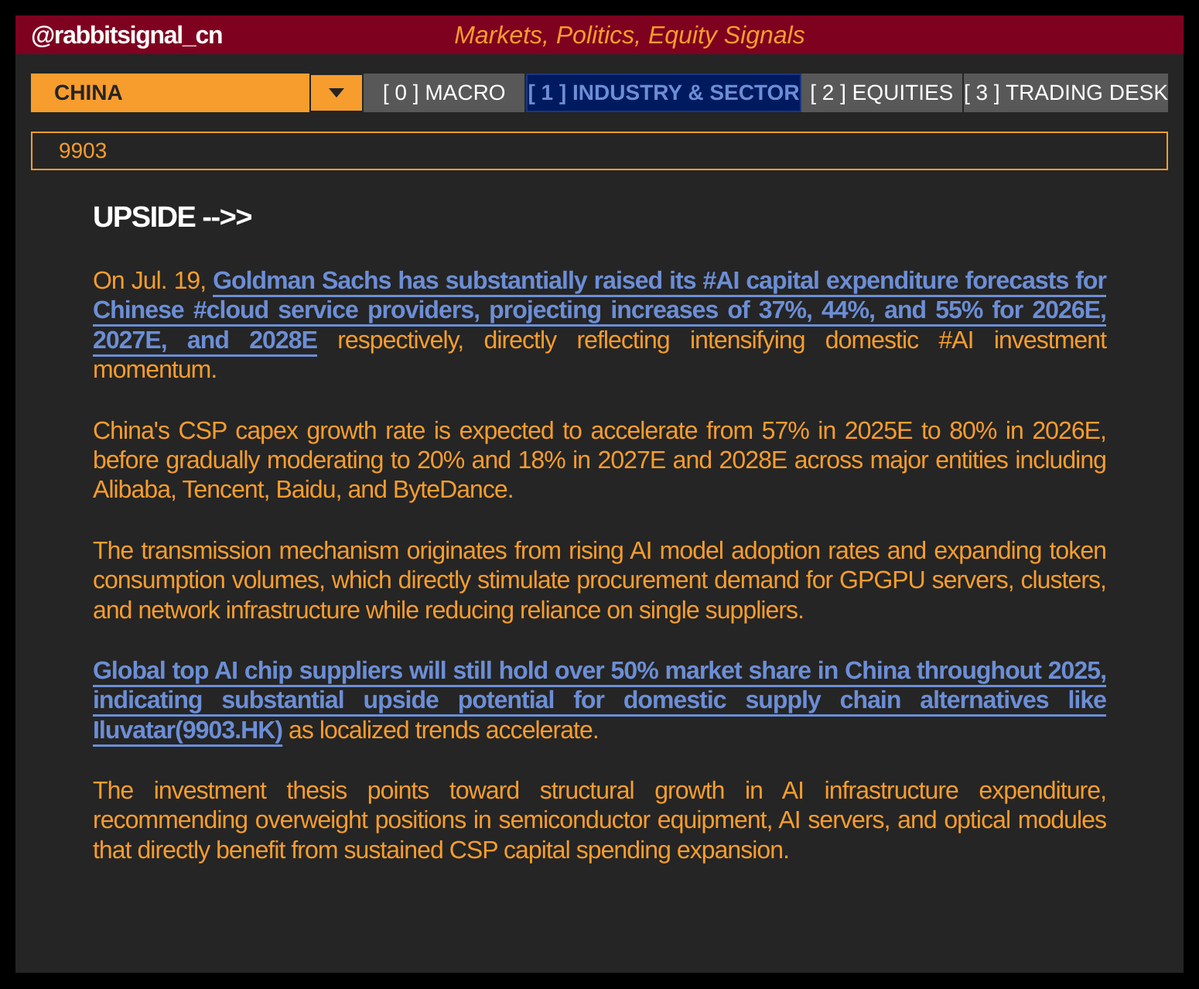Click the @rabbitsignal_cn handle in the header
The image size is (1199, 989).
pos(127,35)
